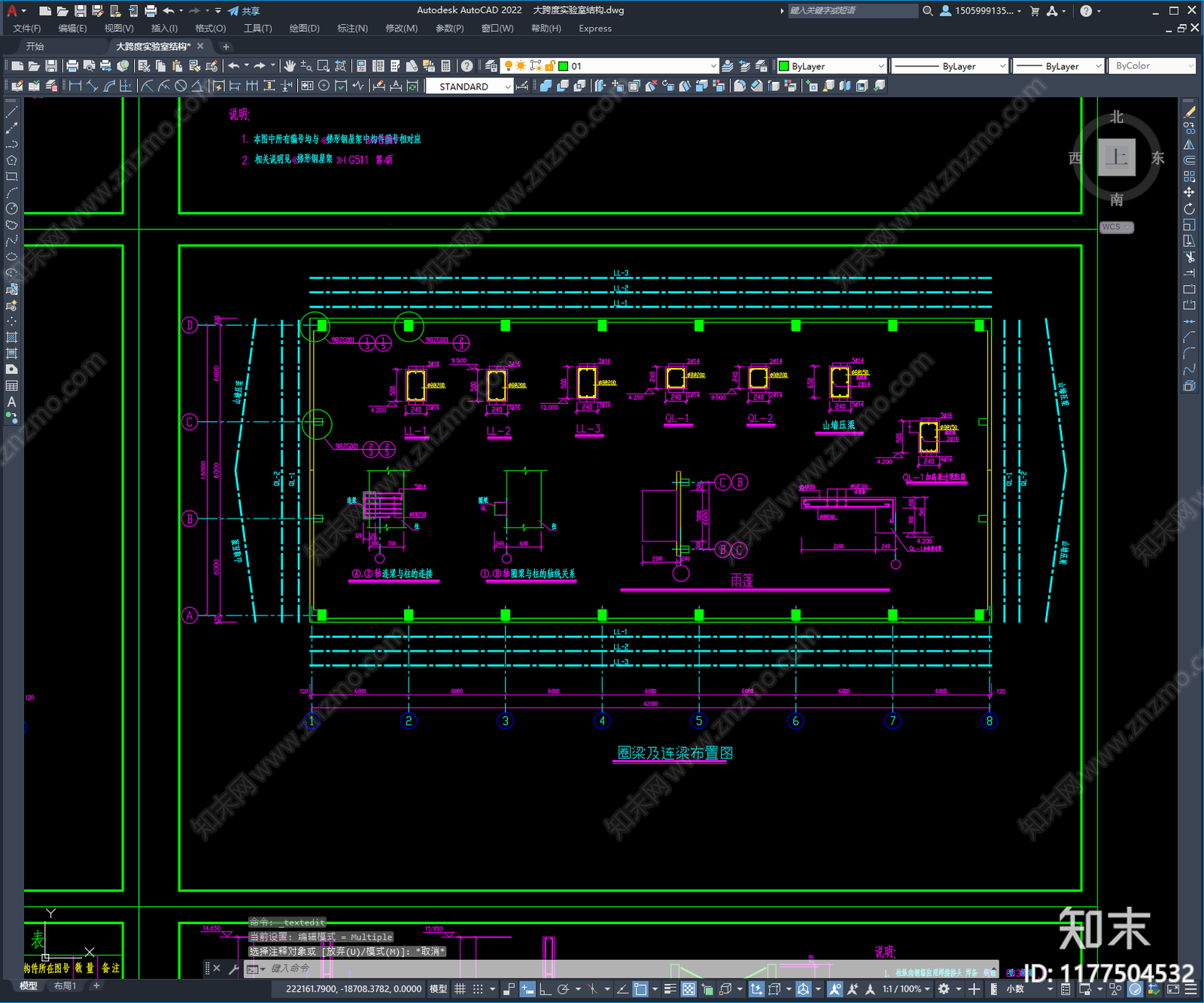This screenshot has height=1003, width=1204.
Task: Select the Erase tool in right toolbar
Action: click(1189, 113)
